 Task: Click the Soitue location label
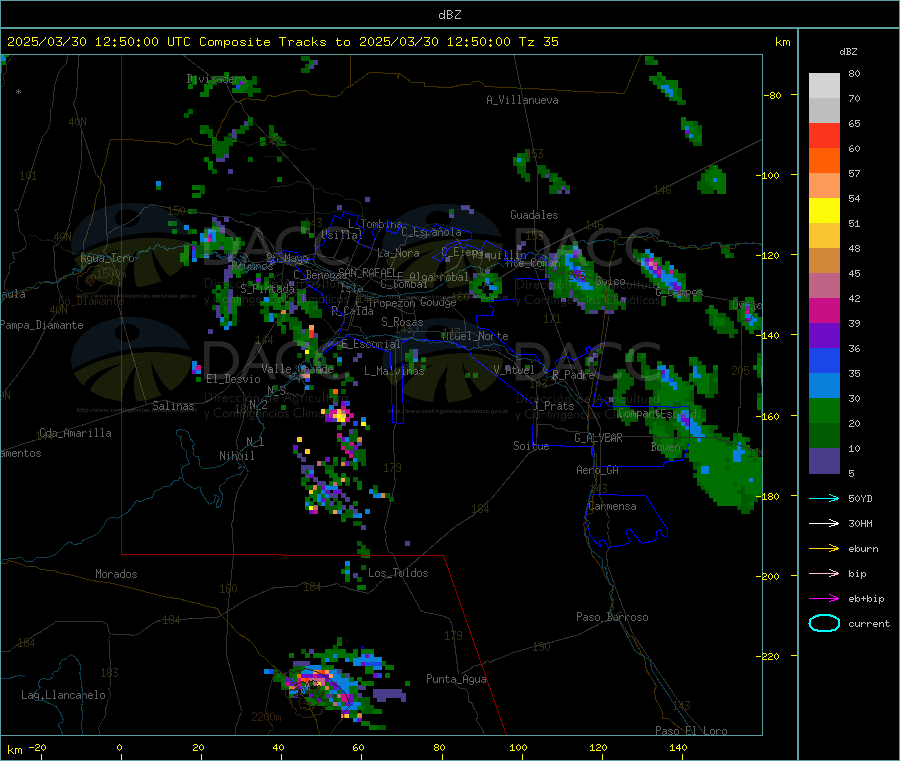click(531, 446)
